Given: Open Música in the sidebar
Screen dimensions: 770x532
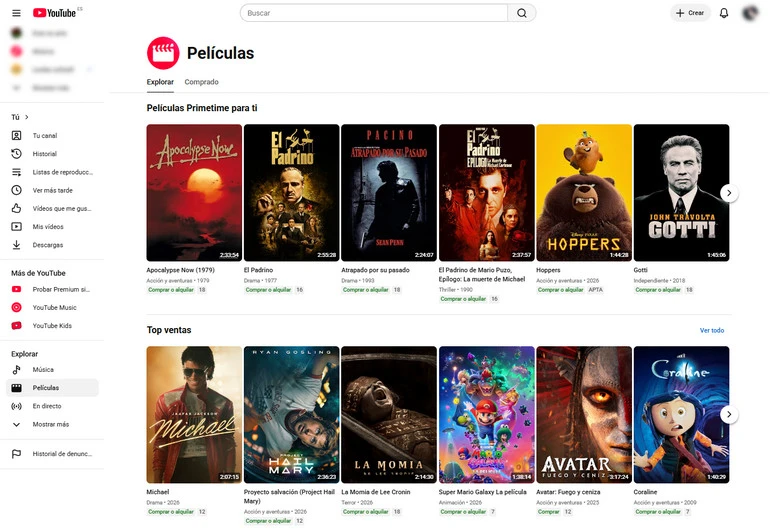Looking at the screenshot, I should pyautogui.click(x=53, y=369).
